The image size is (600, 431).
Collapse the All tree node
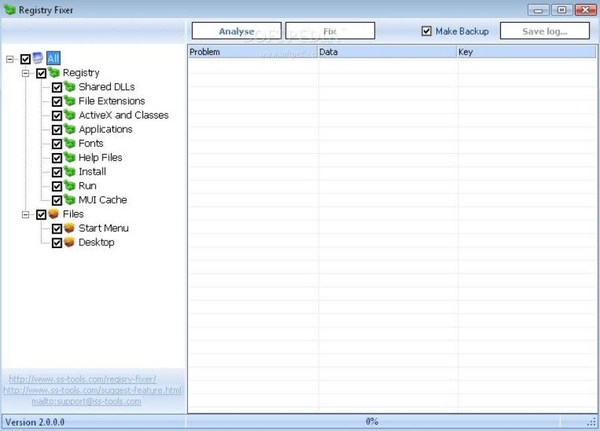[x=10, y=59]
